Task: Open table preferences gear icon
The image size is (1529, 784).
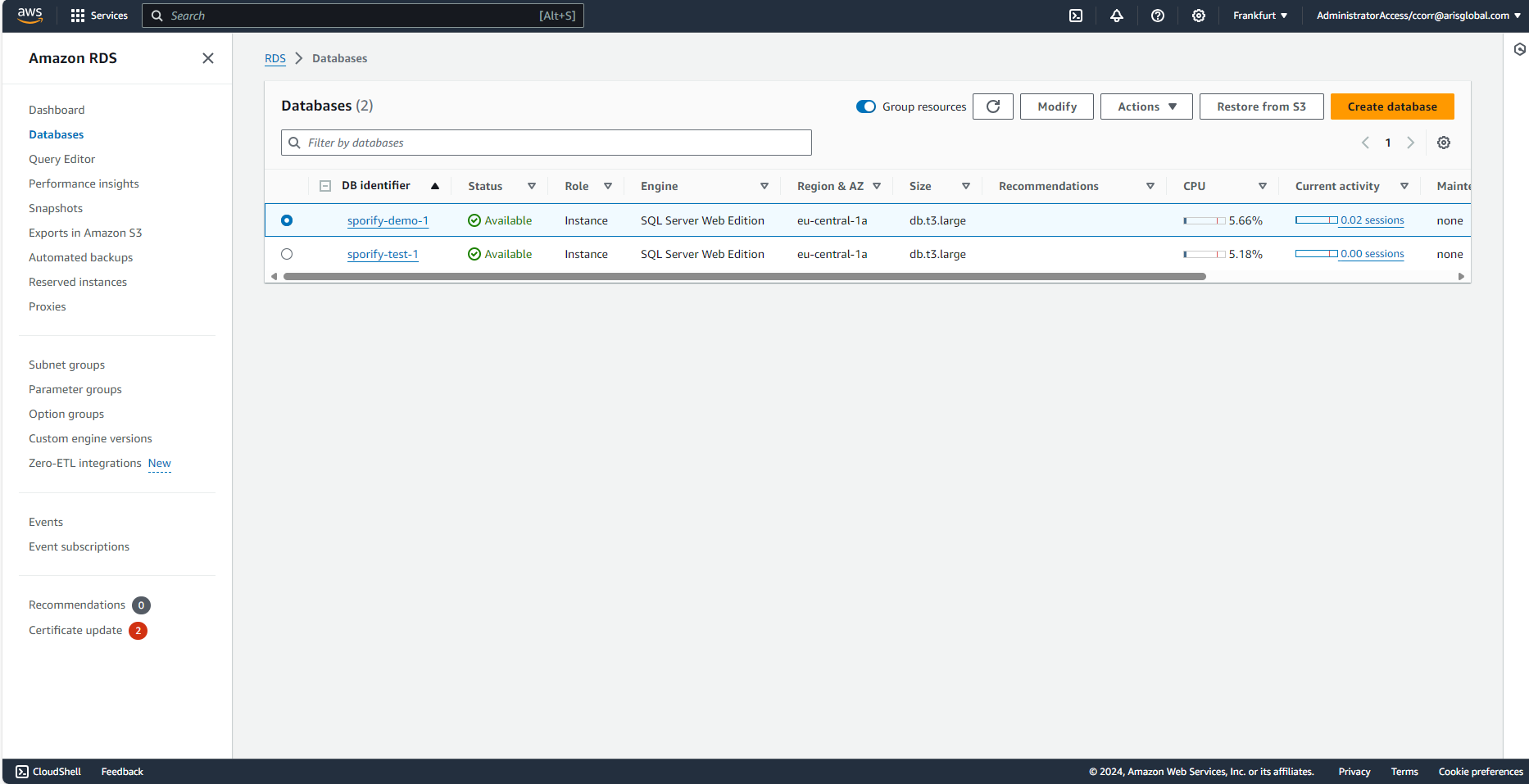Action: (x=1444, y=143)
